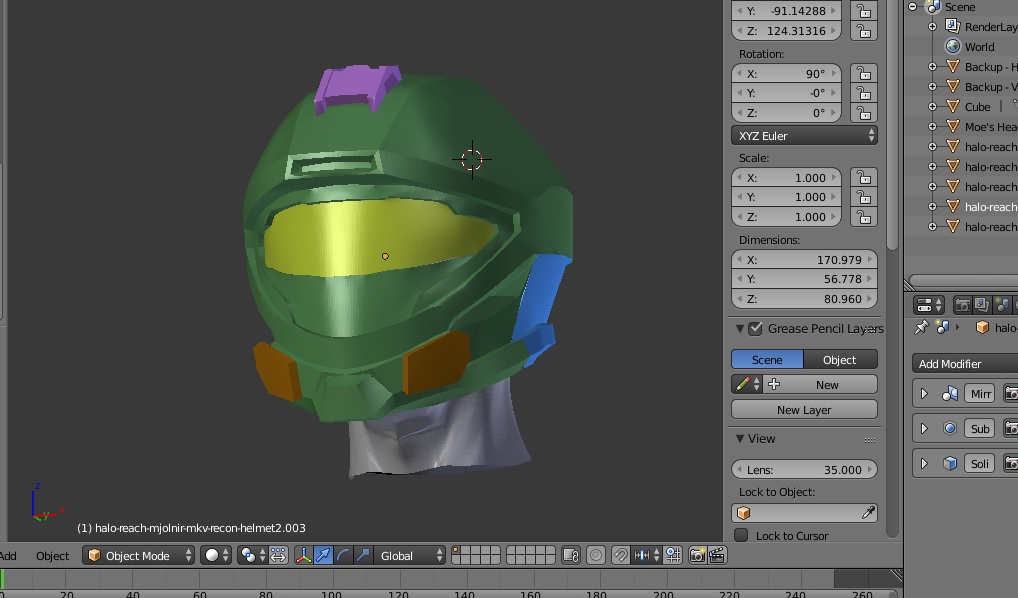This screenshot has height=598, width=1018.
Task: Open the viewport shading dropdown
Action: click(x=216, y=556)
